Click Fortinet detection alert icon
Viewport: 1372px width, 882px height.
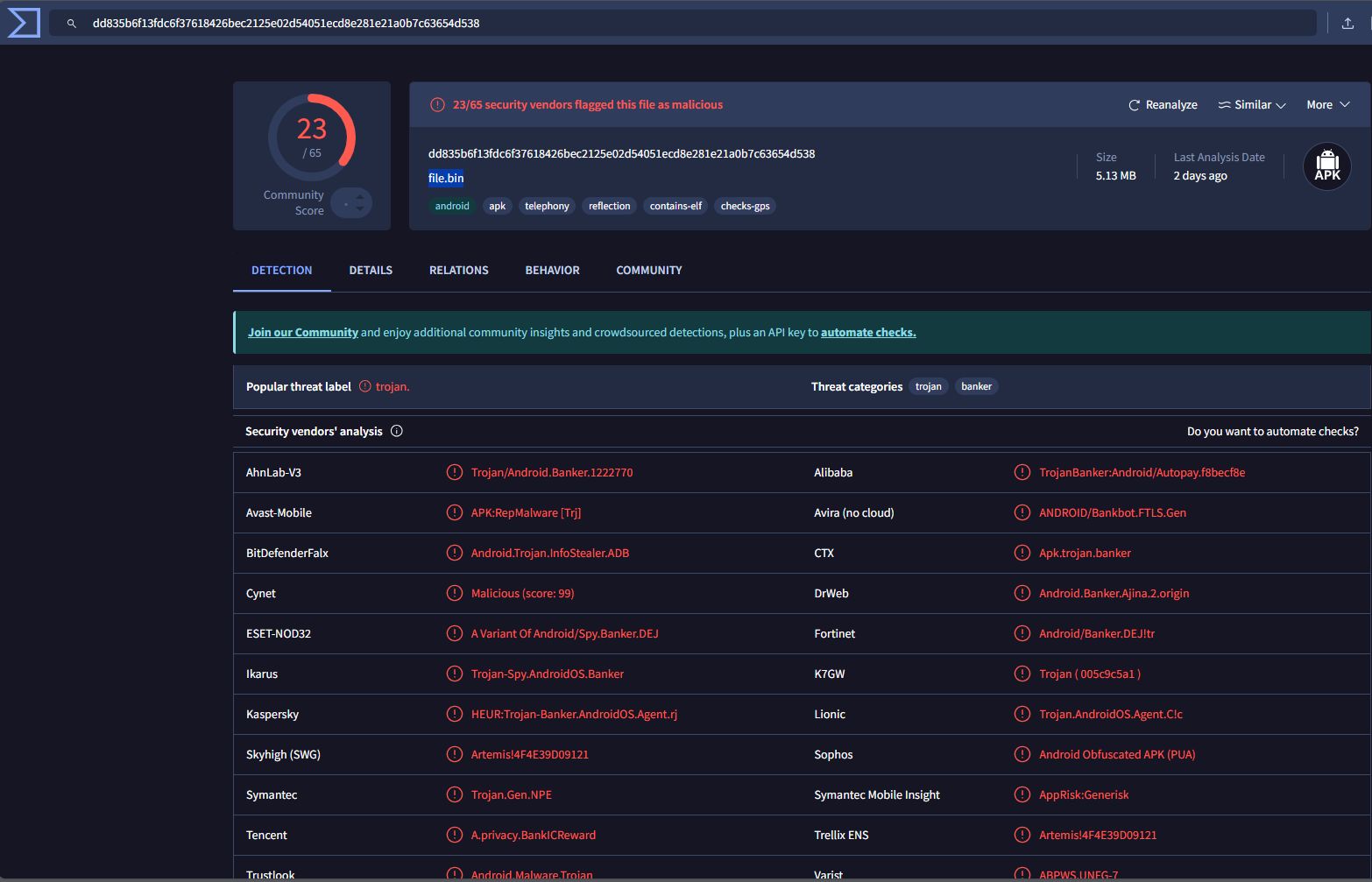(x=1022, y=633)
